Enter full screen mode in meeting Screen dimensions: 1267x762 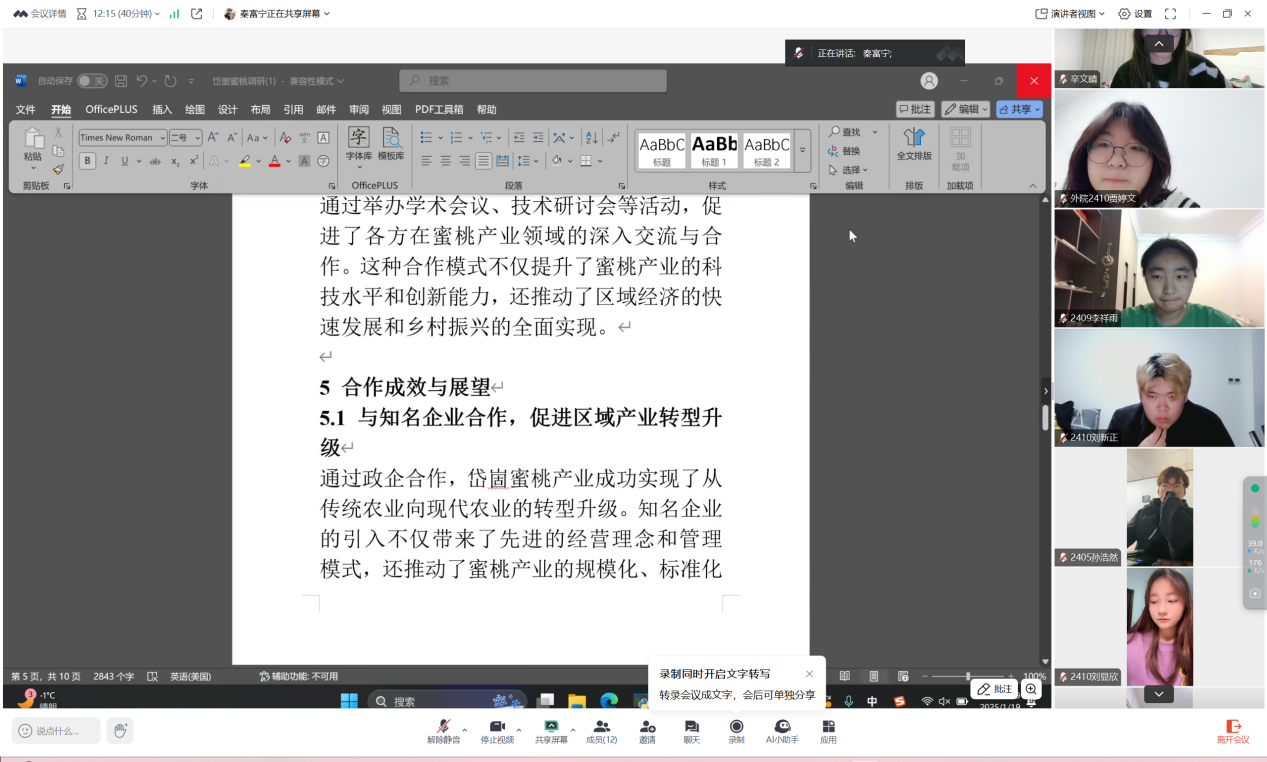pos(1171,14)
